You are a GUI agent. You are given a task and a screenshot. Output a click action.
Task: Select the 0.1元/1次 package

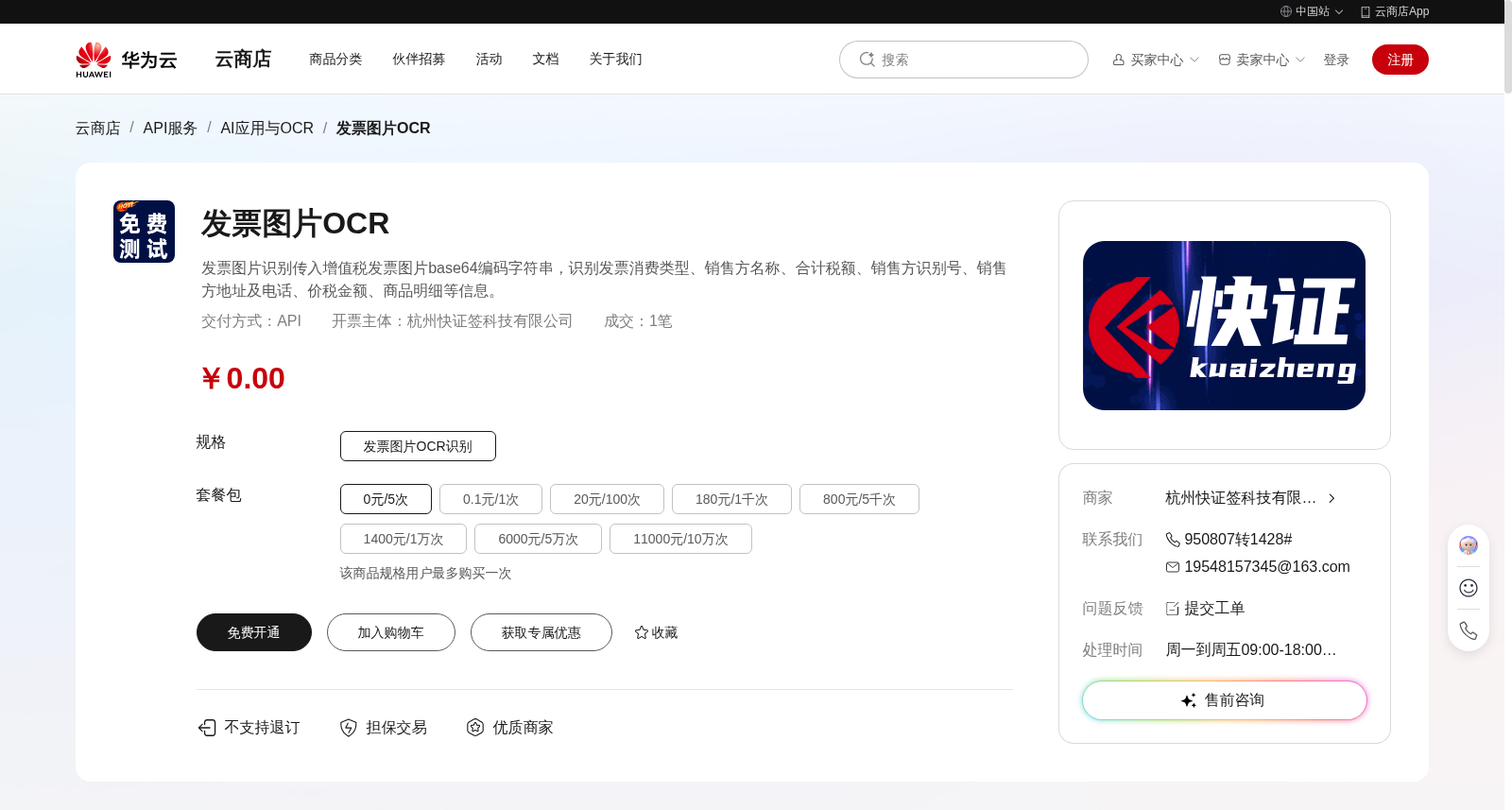(490, 499)
